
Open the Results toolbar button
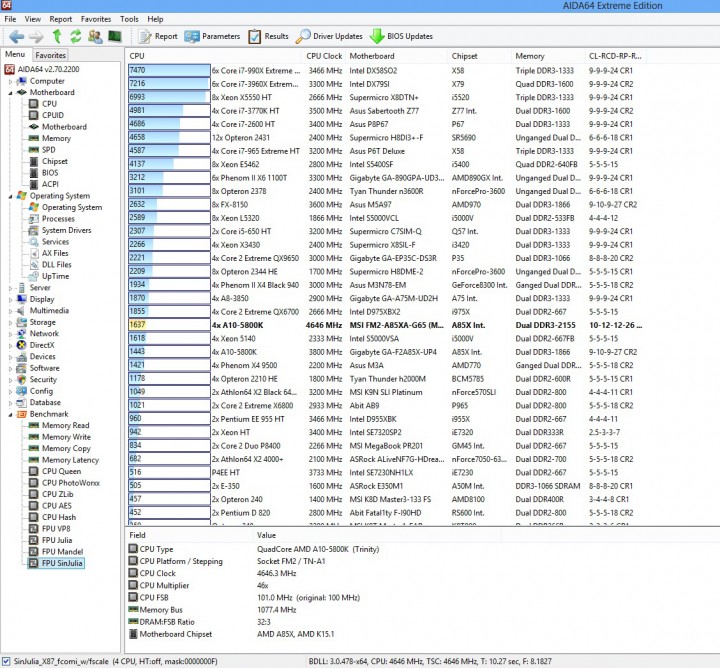pos(268,36)
